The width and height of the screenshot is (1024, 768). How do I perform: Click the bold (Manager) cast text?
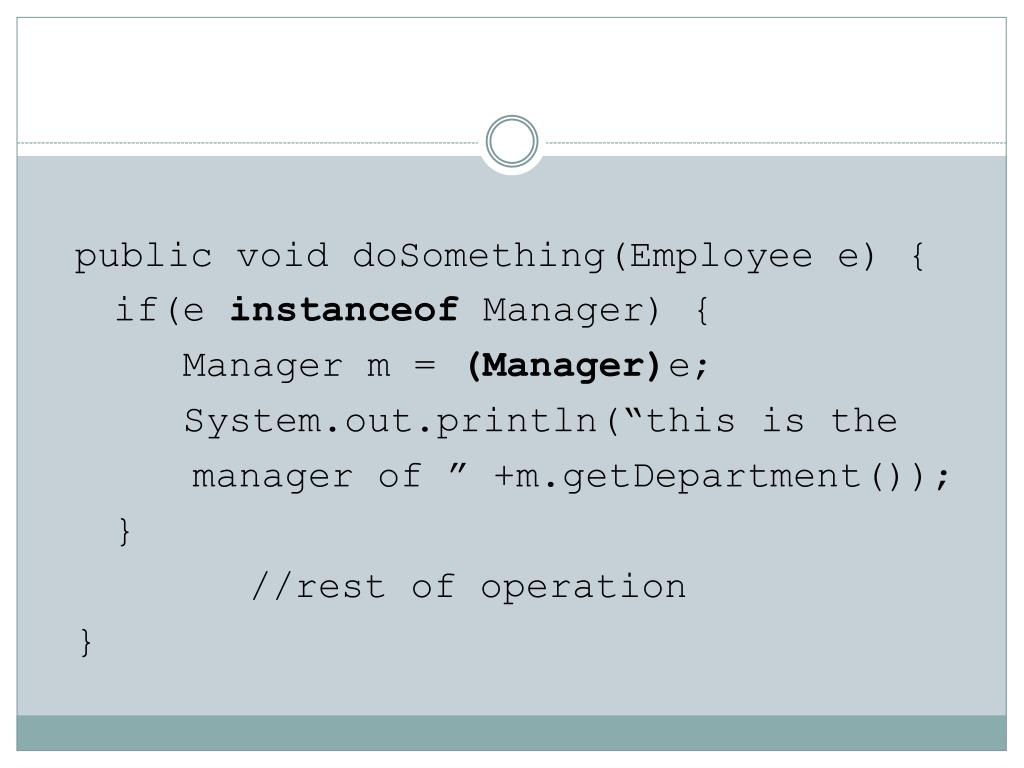(x=564, y=366)
